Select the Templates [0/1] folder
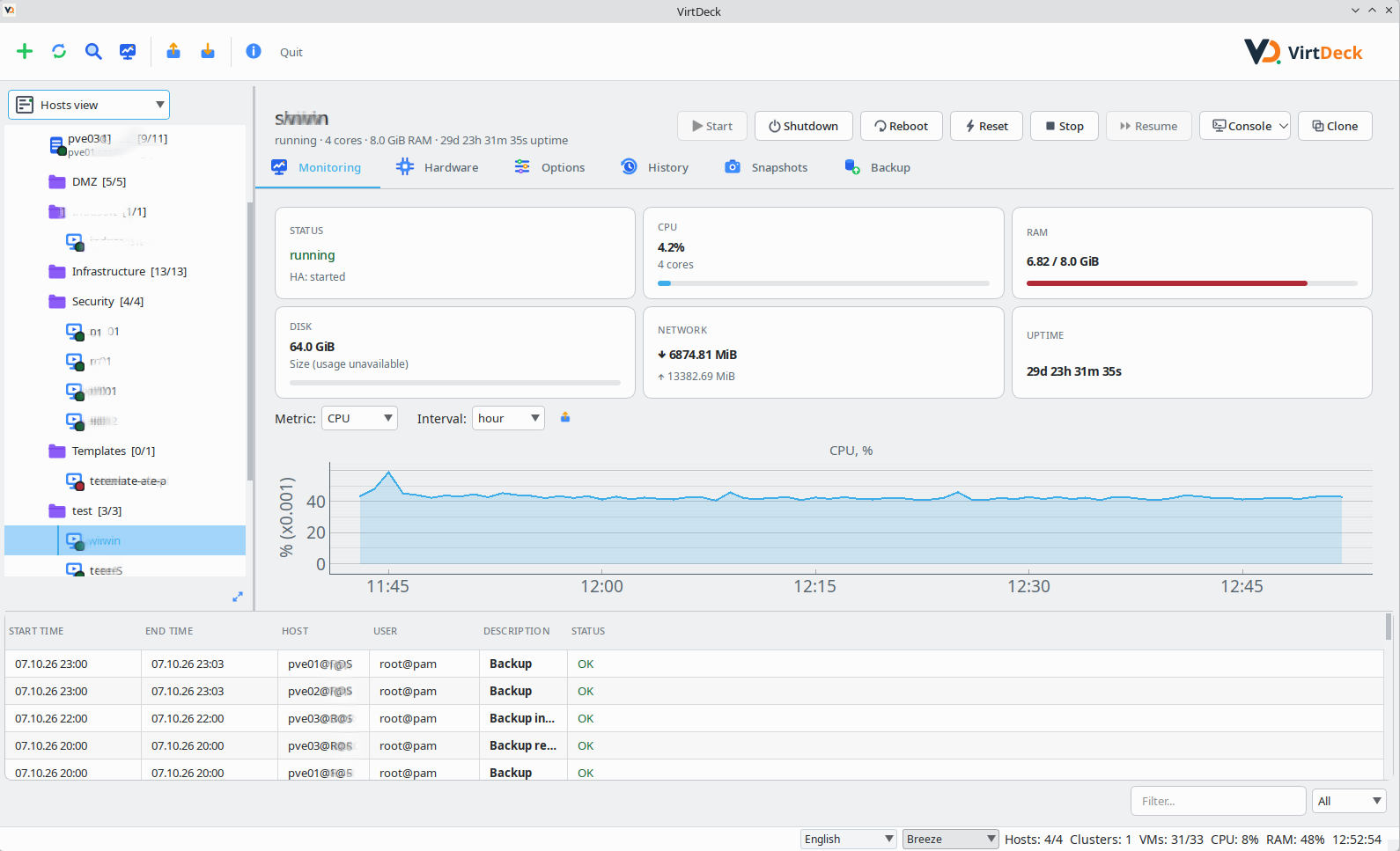Image resolution: width=1400 pixels, height=851 pixels. click(x=113, y=451)
